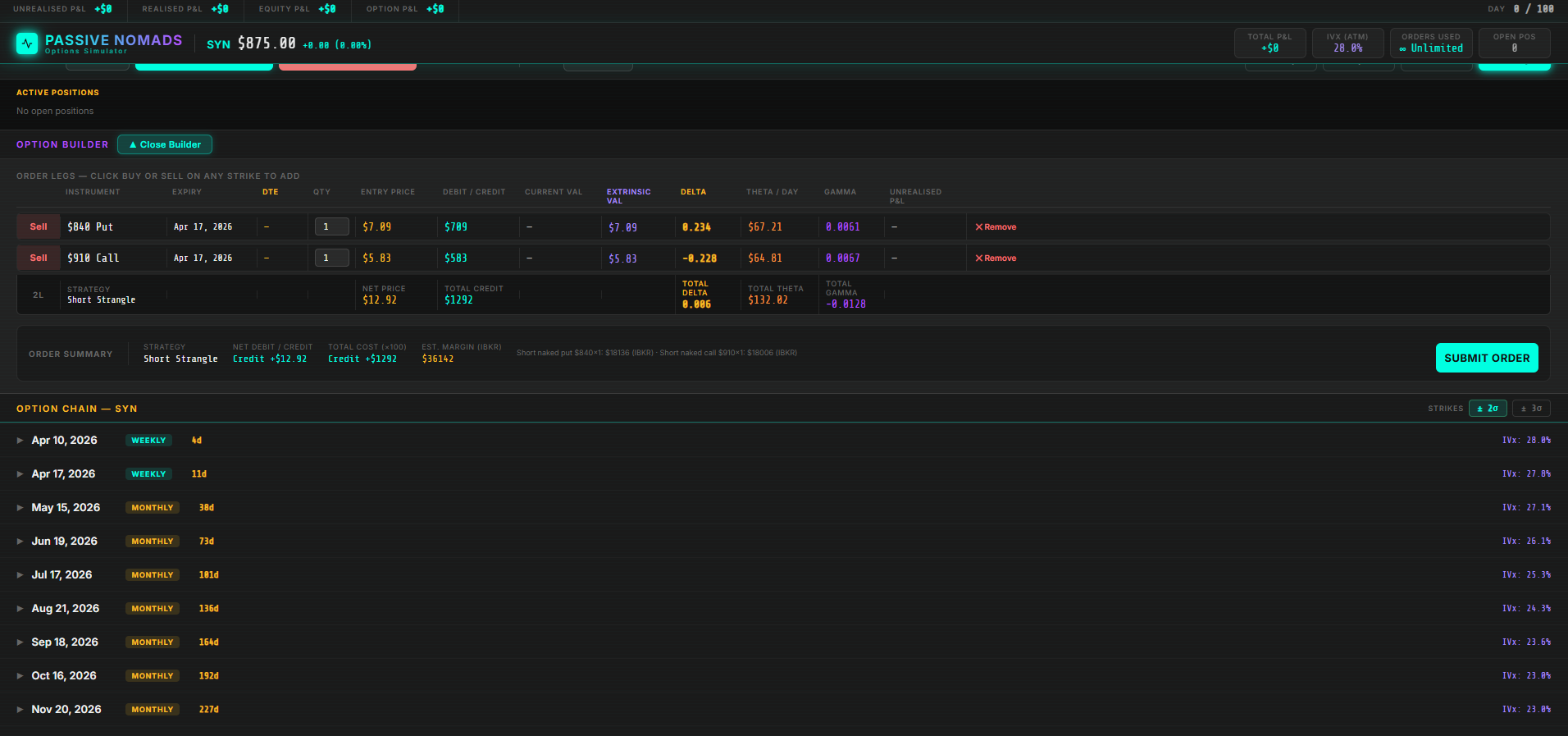Click $583 credit of the Call leg
Image resolution: width=1568 pixels, height=736 pixels.
tap(456, 258)
